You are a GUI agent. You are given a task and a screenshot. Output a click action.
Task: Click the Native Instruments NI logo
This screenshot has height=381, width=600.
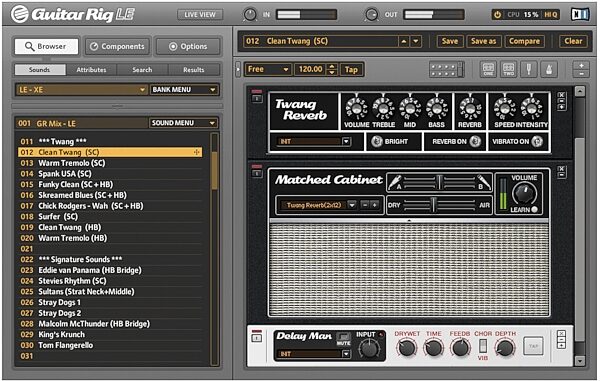pyautogui.click(x=580, y=15)
